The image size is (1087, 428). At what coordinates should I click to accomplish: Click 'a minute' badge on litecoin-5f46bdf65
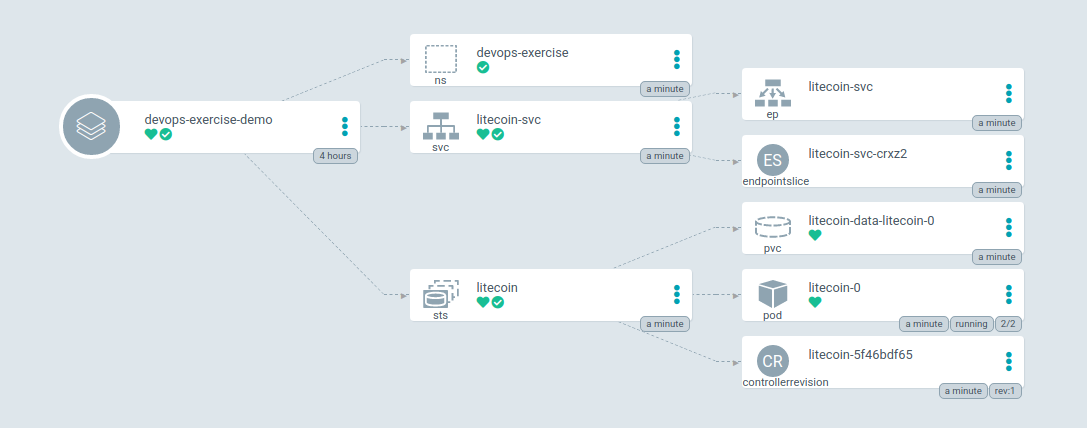click(963, 391)
